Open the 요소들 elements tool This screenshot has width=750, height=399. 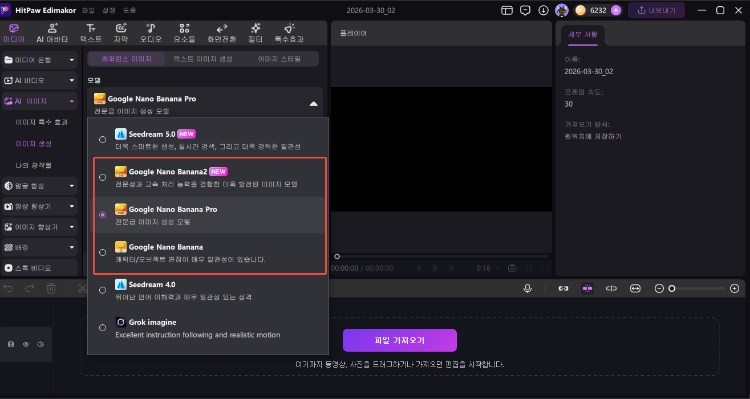tap(184, 33)
